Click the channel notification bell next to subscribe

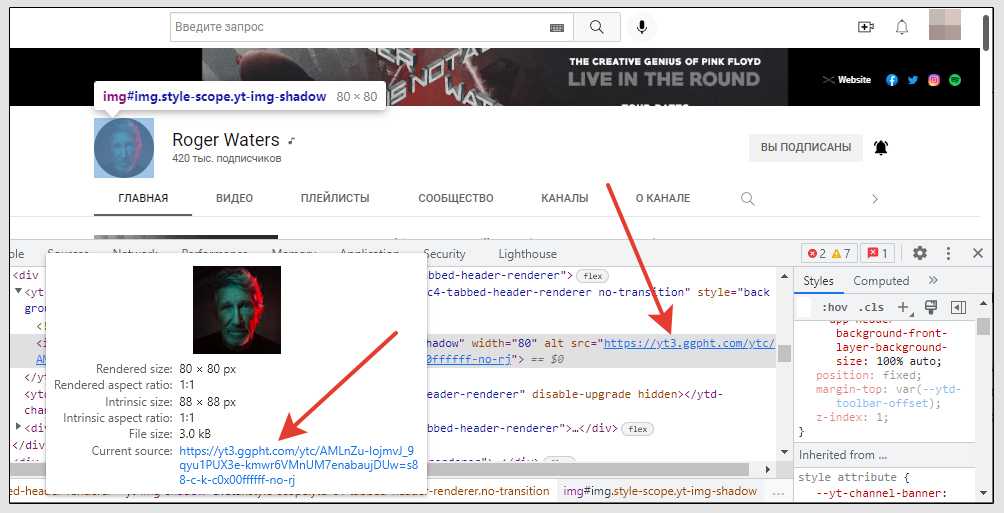880,148
